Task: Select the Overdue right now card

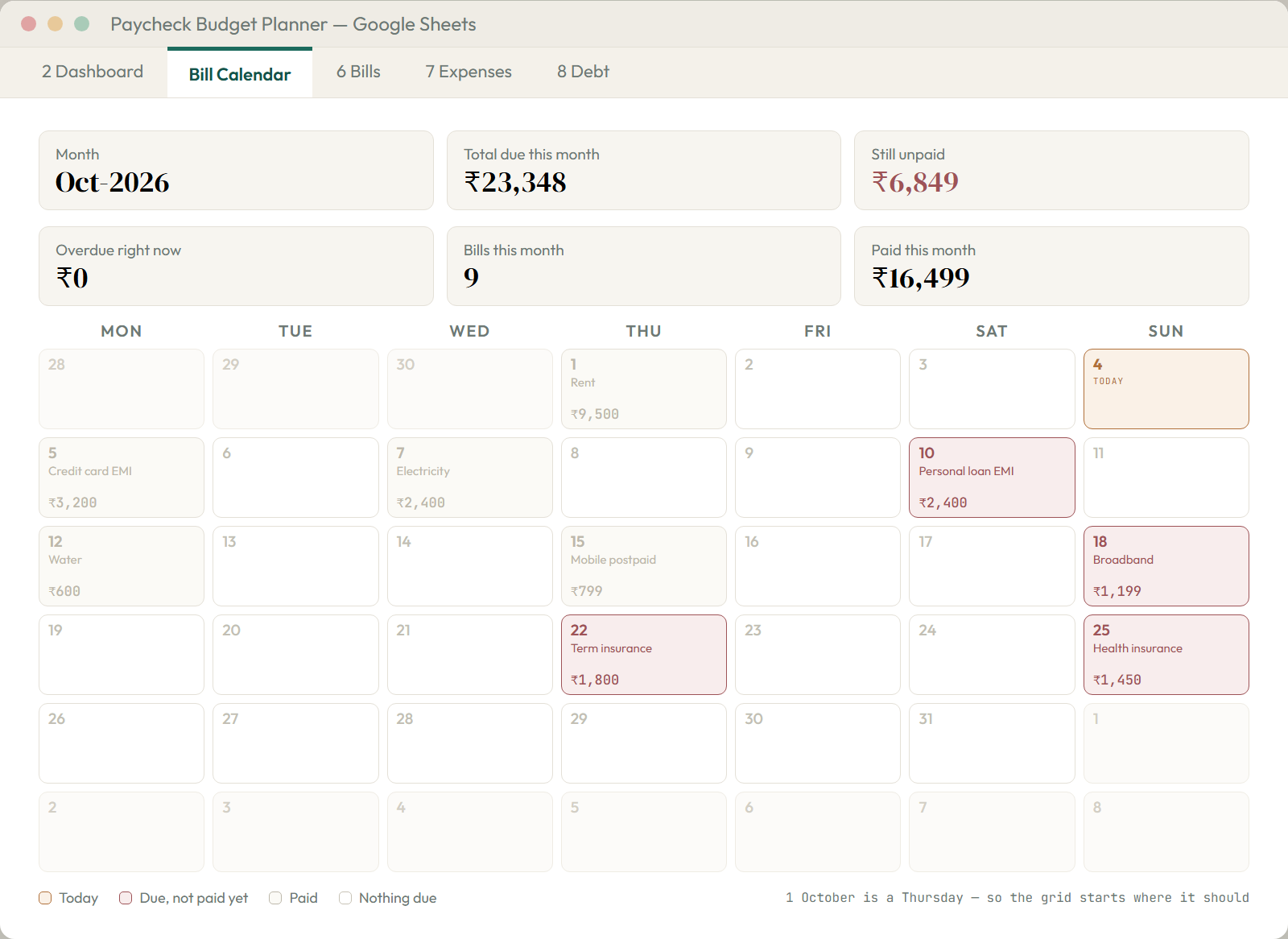Action: [x=236, y=267]
